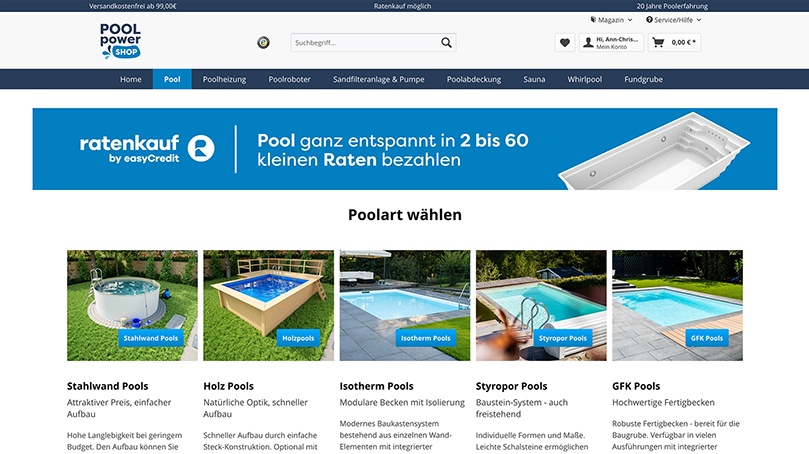Go to the Poolroboter category
This screenshot has height=454, width=809.
click(x=290, y=79)
